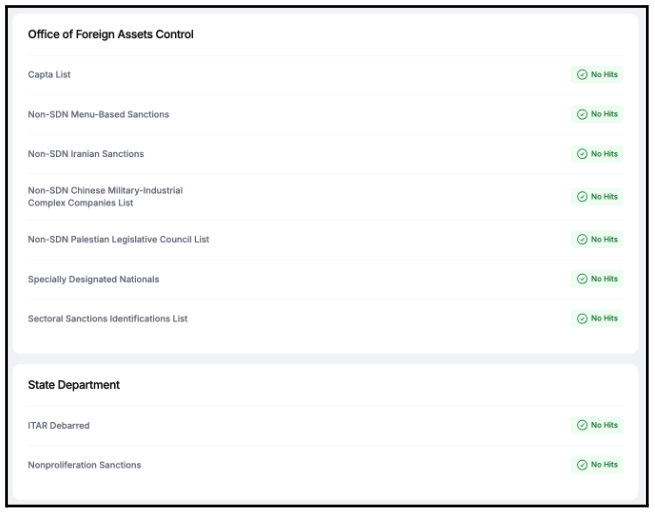Screen dimensions: 655x512
Task: Select Chinese Military-Industrial Complex Companies List label
Action: [105, 197]
